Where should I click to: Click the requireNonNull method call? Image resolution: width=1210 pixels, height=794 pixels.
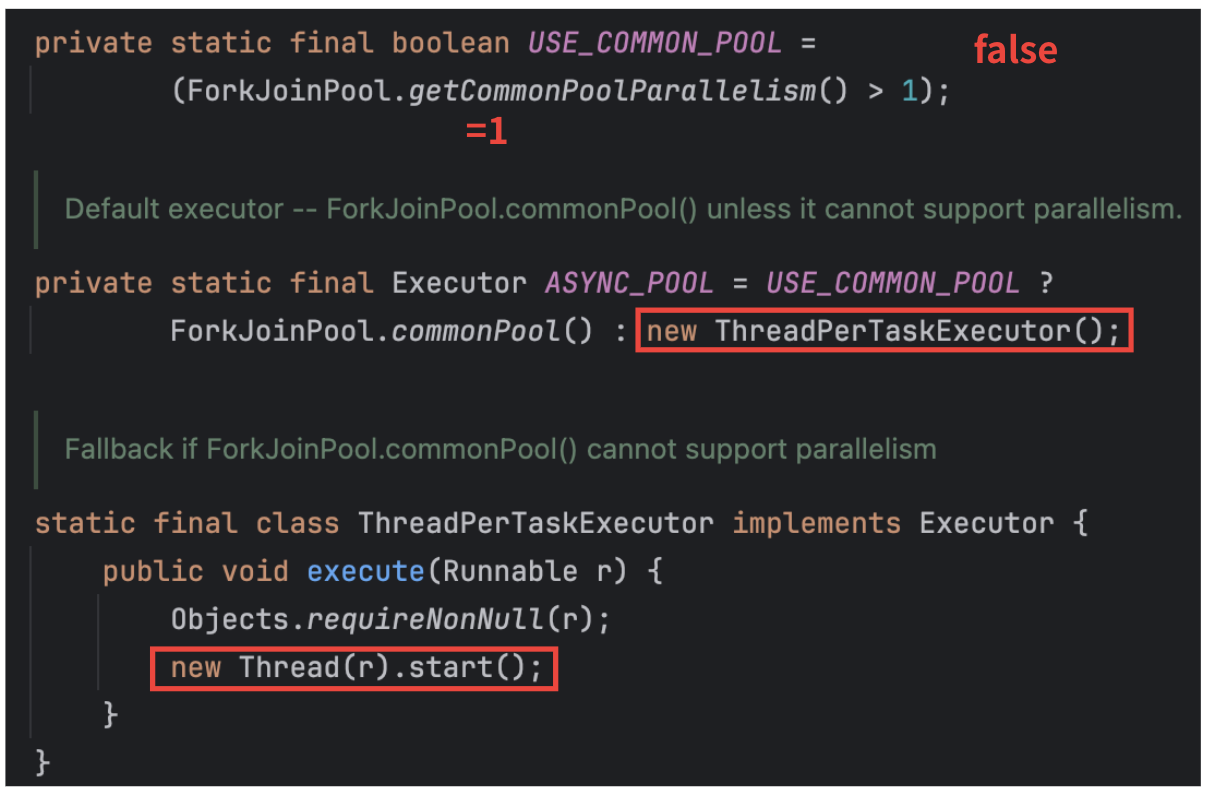(x=425, y=619)
